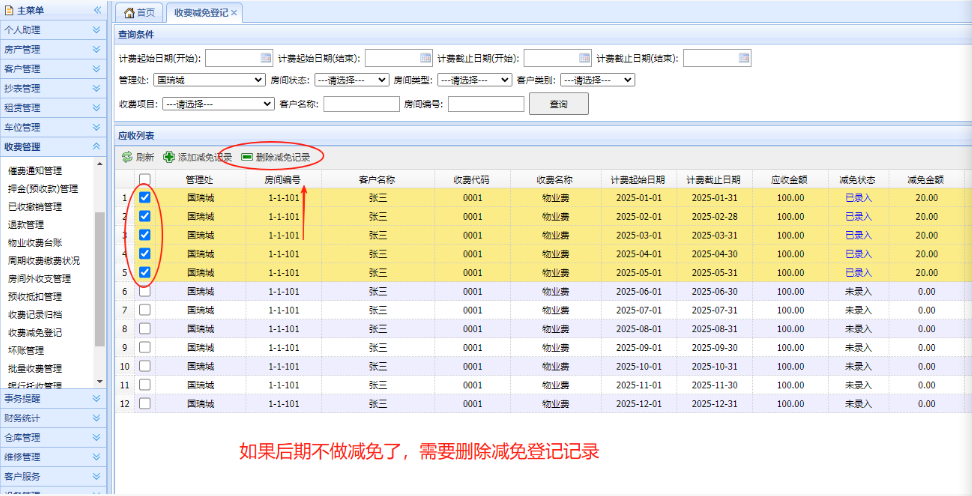Expand the 维修管理 menu section

pos(53,457)
